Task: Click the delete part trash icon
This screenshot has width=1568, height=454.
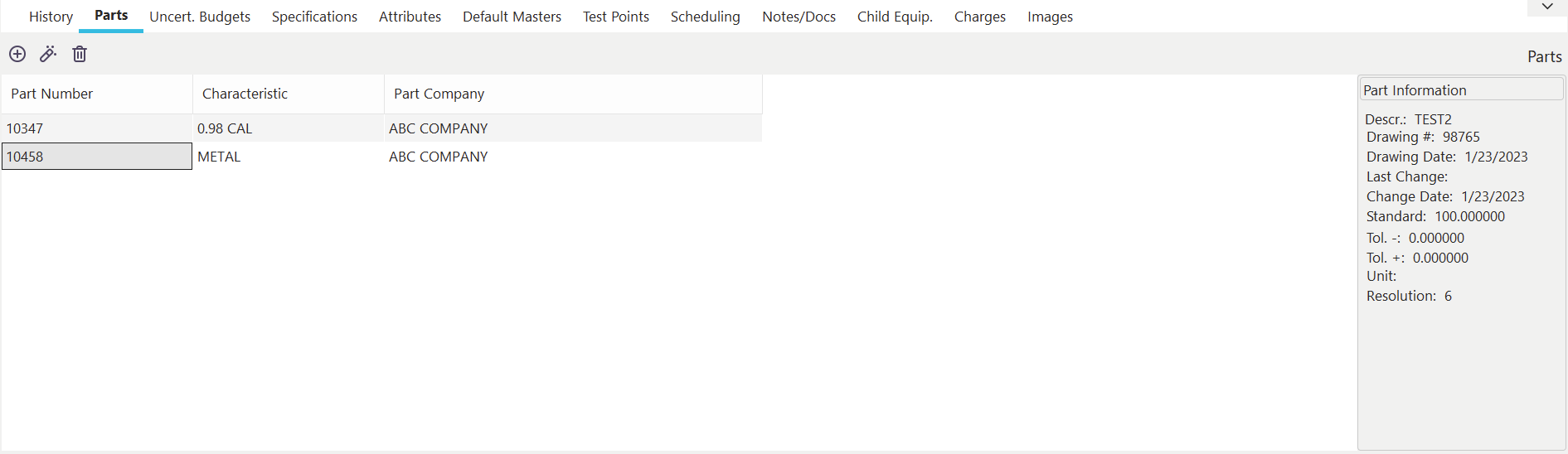Action: (x=80, y=55)
